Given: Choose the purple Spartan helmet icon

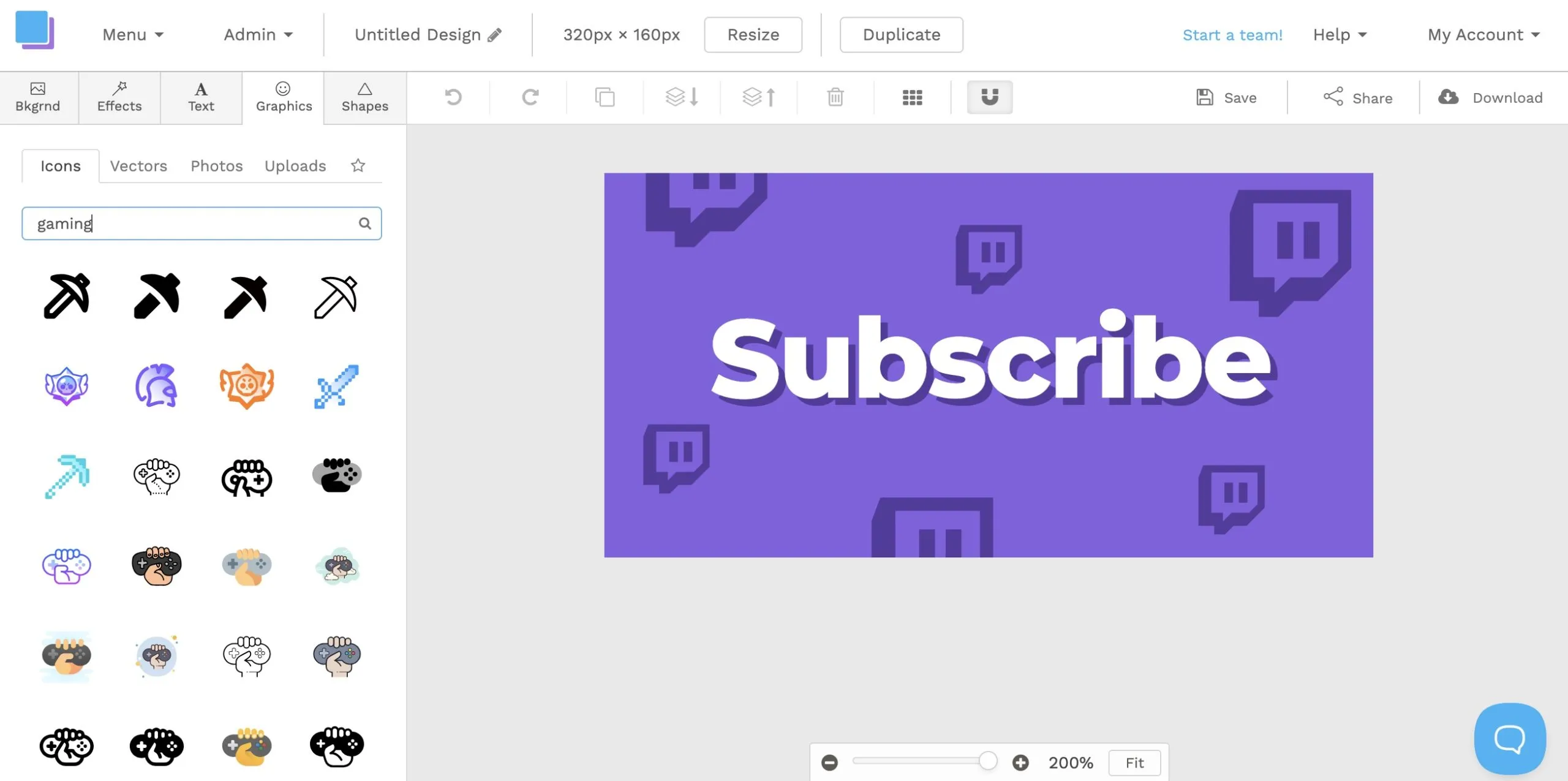Looking at the screenshot, I should pyautogui.click(x=156, y=386).
